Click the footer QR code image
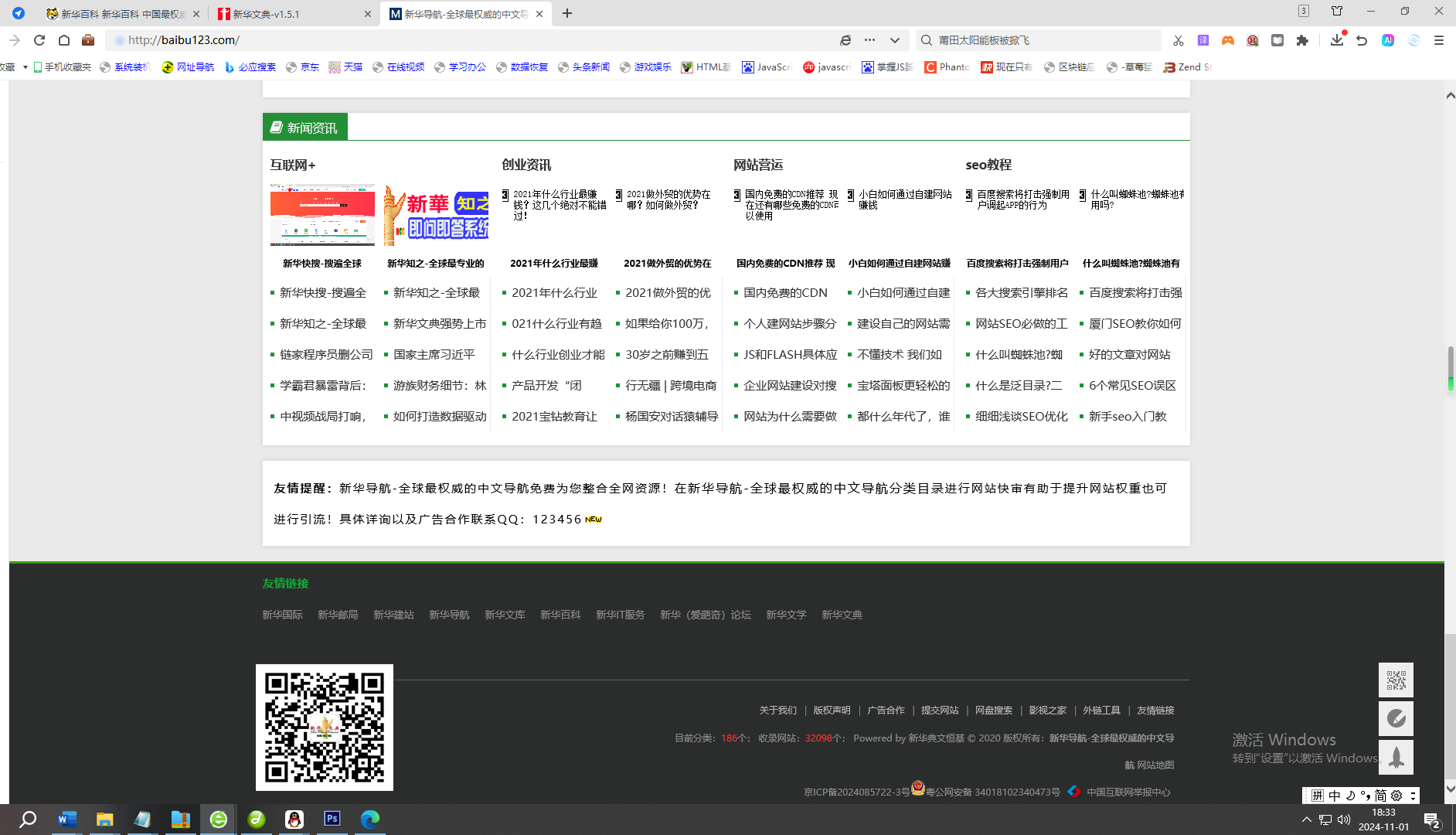Image resolution: width=1456 pixels, height=835 pixels. point(325,728)
